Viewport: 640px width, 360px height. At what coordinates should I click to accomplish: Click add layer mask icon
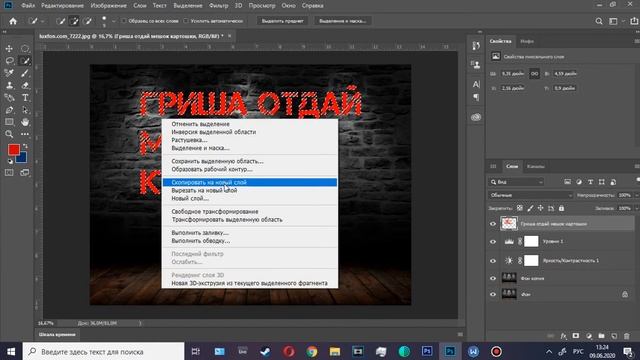[x=576, y=336]
